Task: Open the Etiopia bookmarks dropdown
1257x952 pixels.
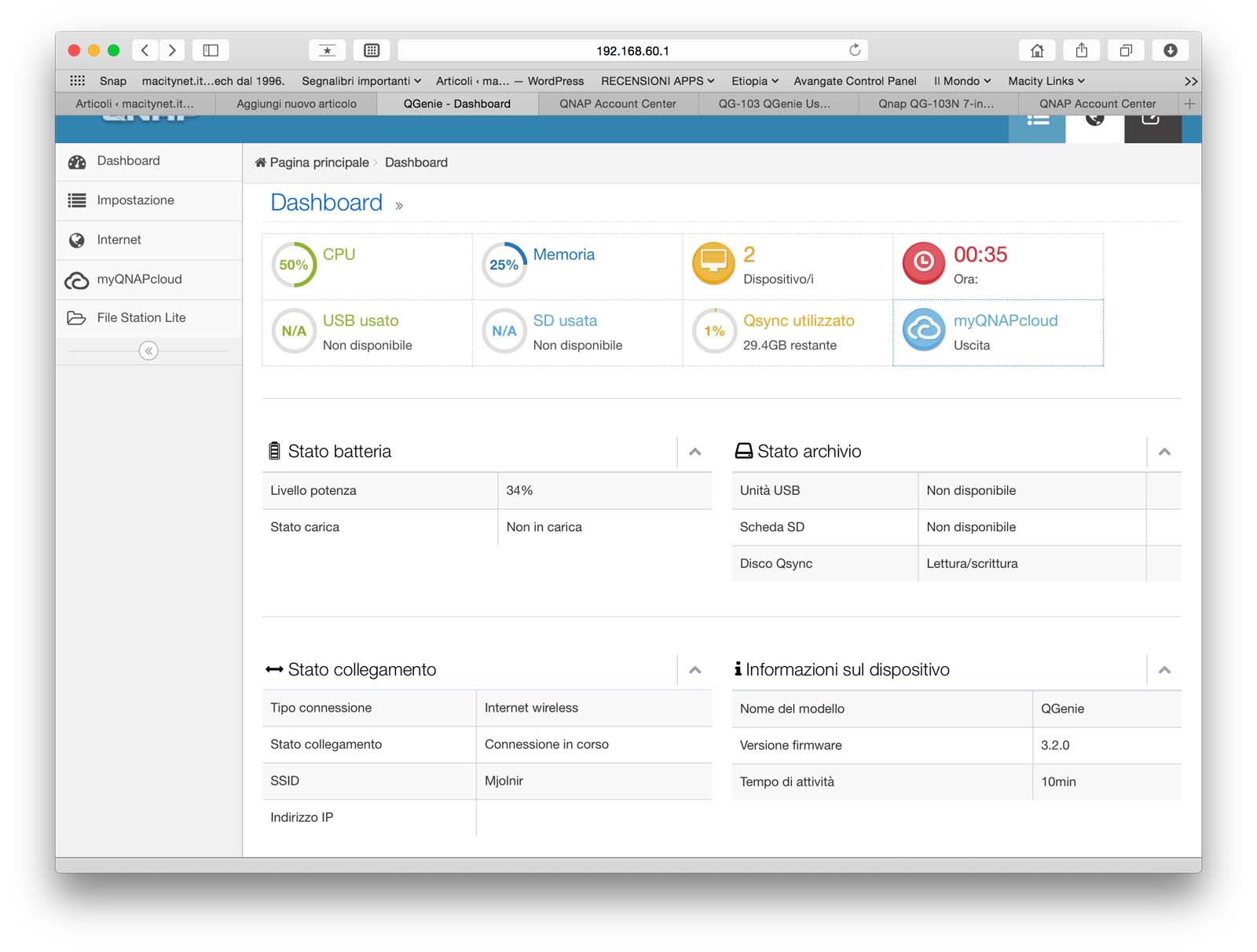Action: point(755,81)
